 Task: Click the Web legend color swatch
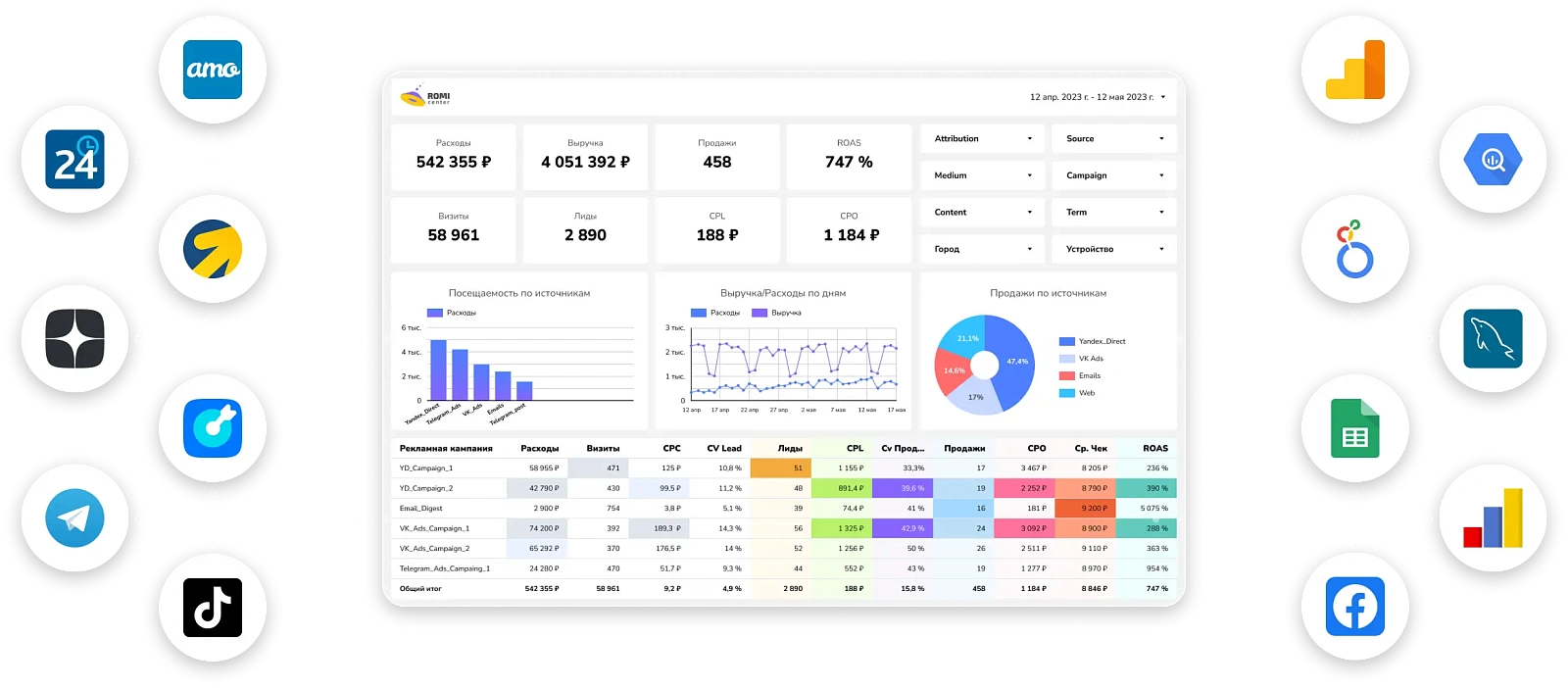coord(1067,393)
